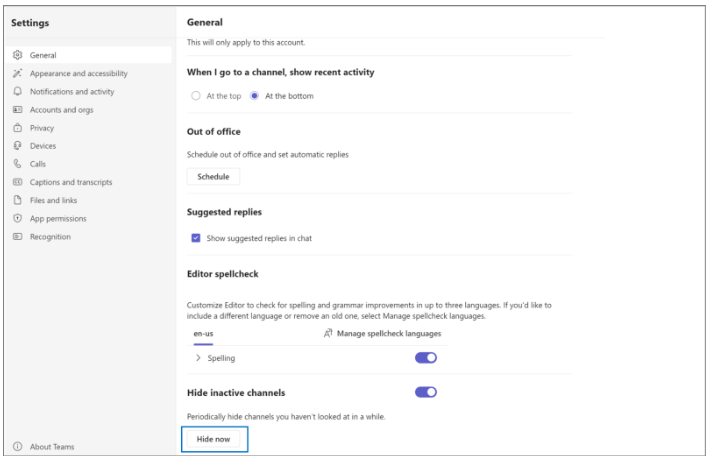The height and width of the screenshot is (457, 706).
Task: Click the Hide now button
Action: pos(214,439)
